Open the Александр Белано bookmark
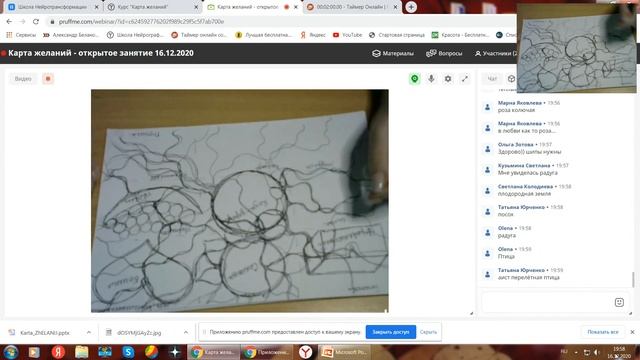640x360 pixels. [x=71, y=35]
